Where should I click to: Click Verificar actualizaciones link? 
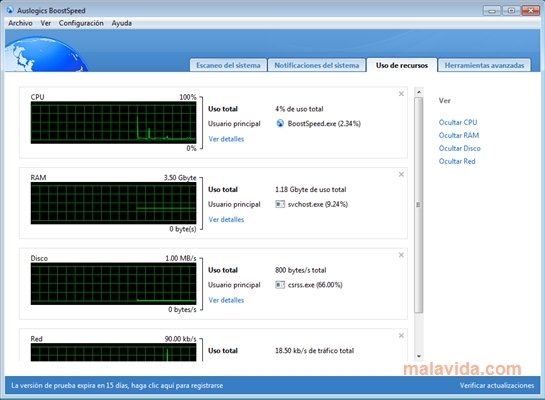(x=497, y=385)
